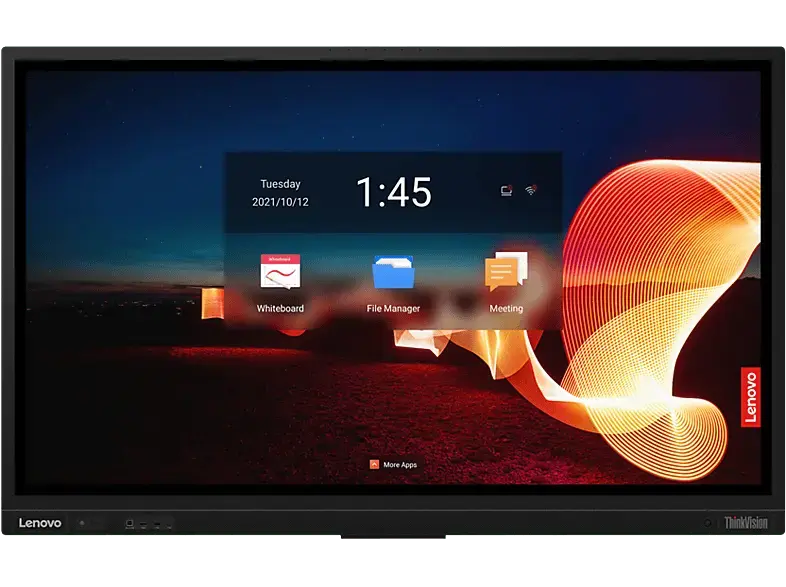Click the File Manager label text
Image resolution: width=786 pixels, height=587 pixels.
click(394, 308)
